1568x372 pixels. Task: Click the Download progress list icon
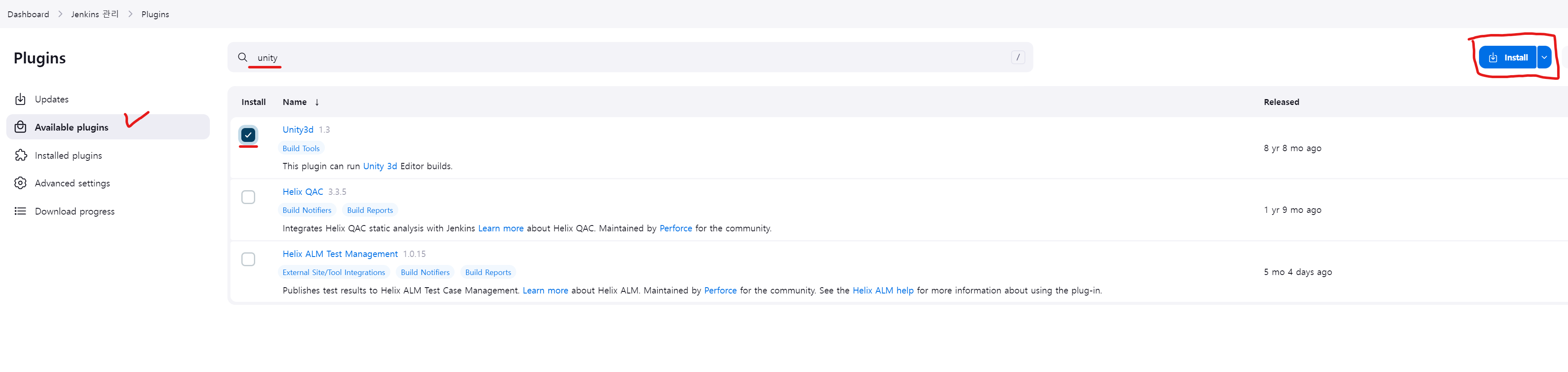20,211
